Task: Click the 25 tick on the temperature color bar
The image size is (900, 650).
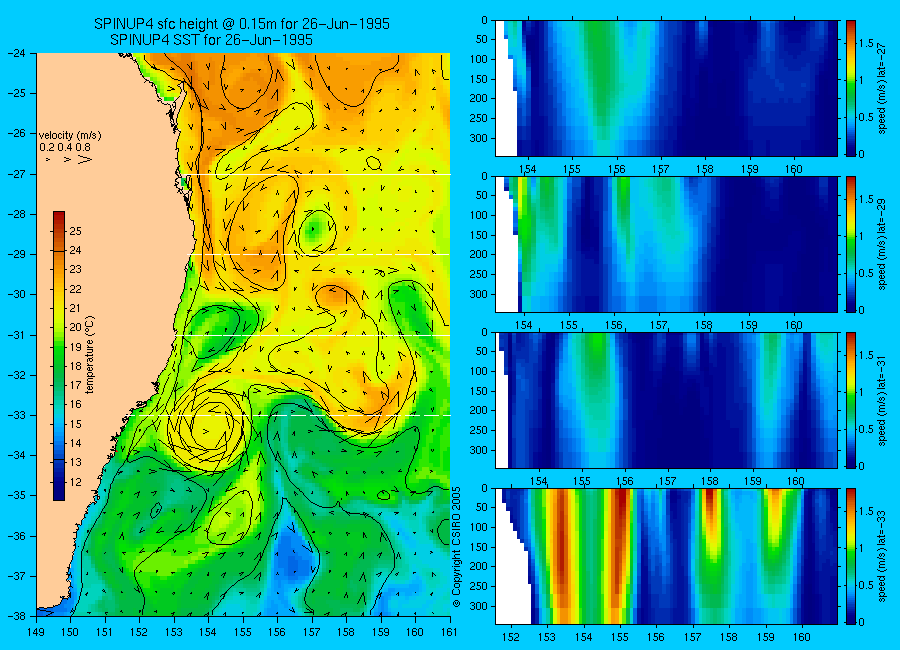Action: pyautogui.click(x=75, y=231)
